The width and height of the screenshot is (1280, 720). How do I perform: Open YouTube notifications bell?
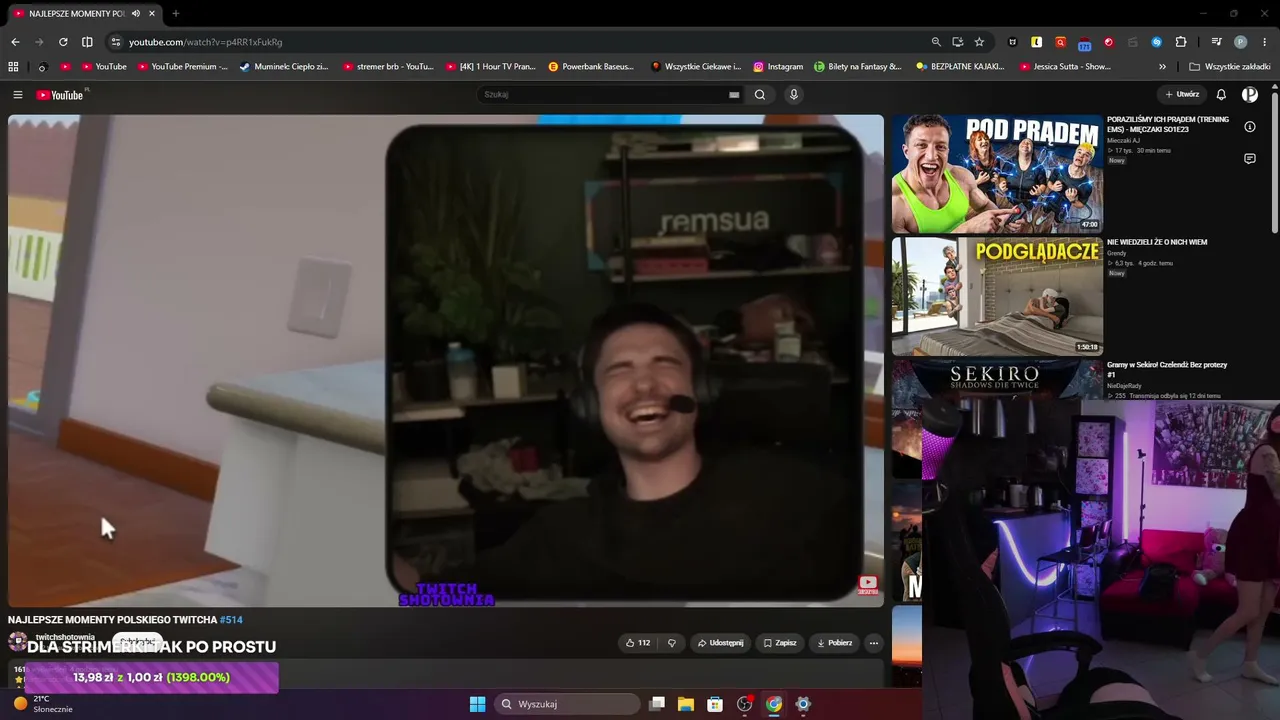[x=1221, y=95]
